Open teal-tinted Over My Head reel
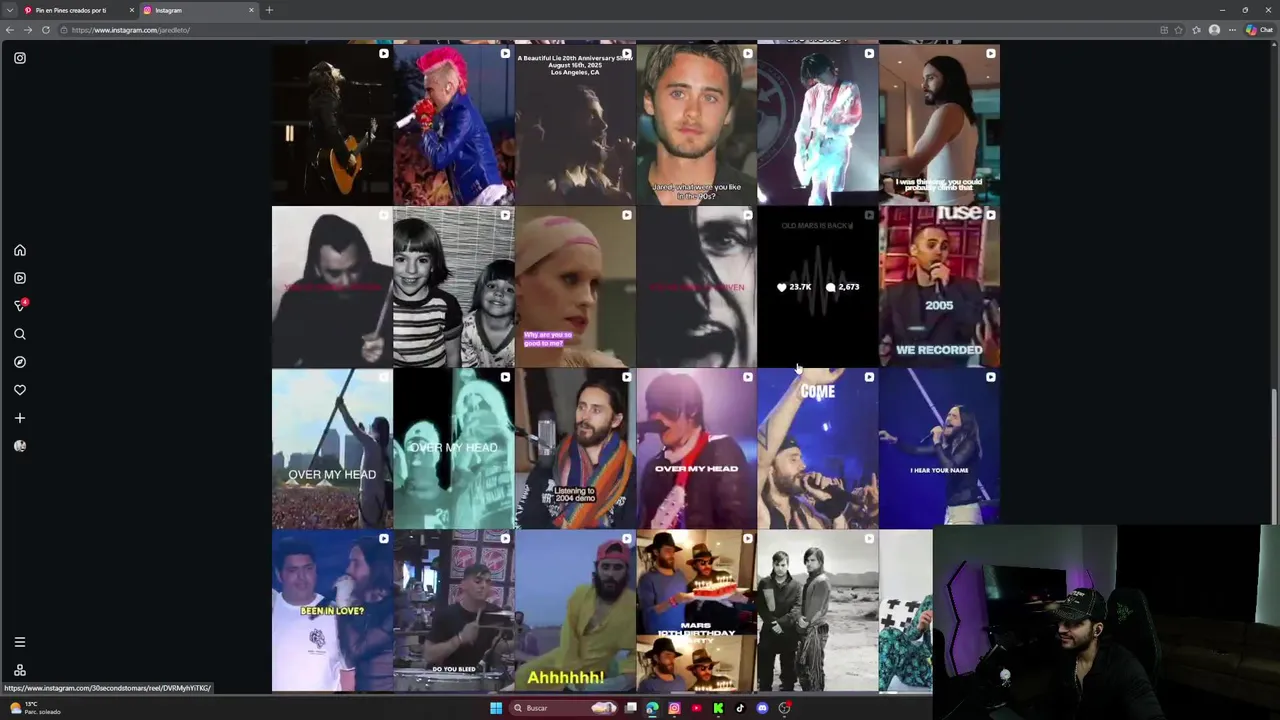Viewport: 1280px width, 720px height. [x=453, y=448]
